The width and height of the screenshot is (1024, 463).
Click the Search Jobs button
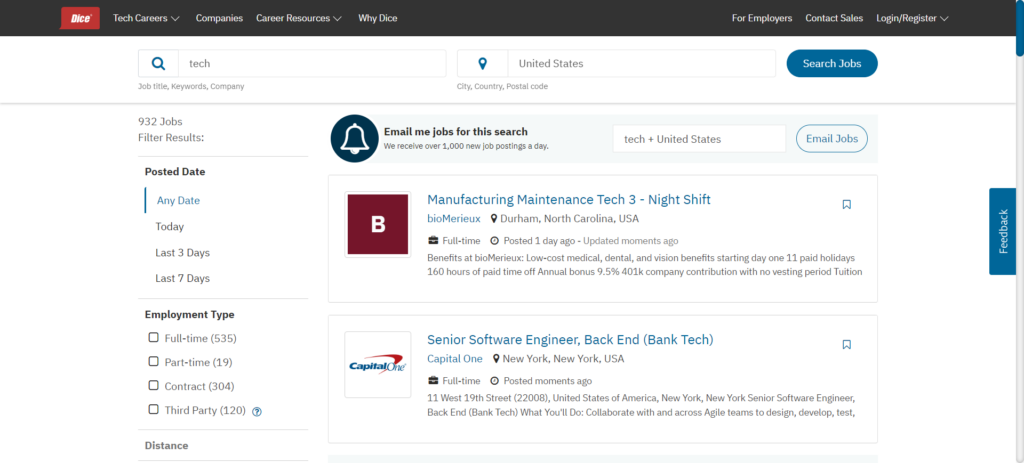click(x=832, y=63)
